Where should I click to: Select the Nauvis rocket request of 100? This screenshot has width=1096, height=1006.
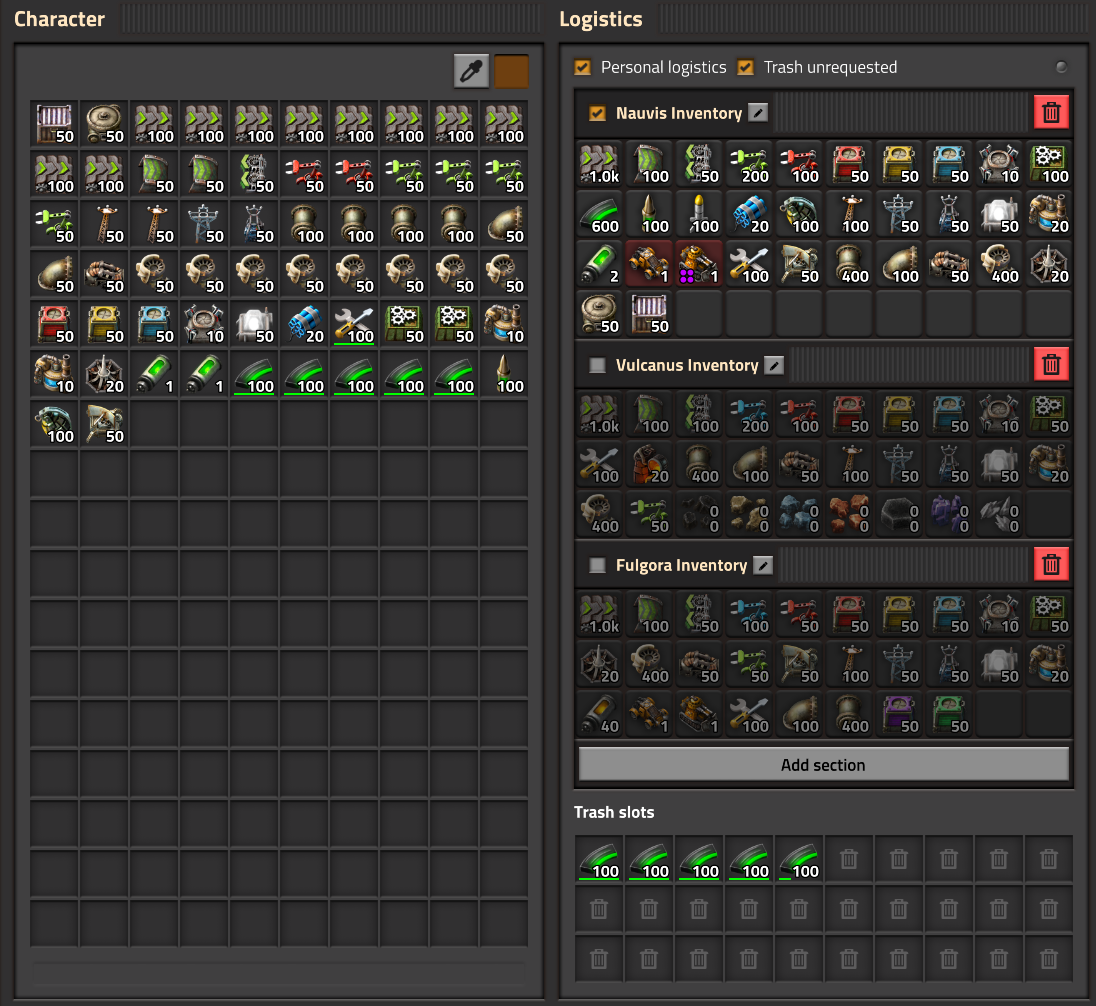point(700,215)
